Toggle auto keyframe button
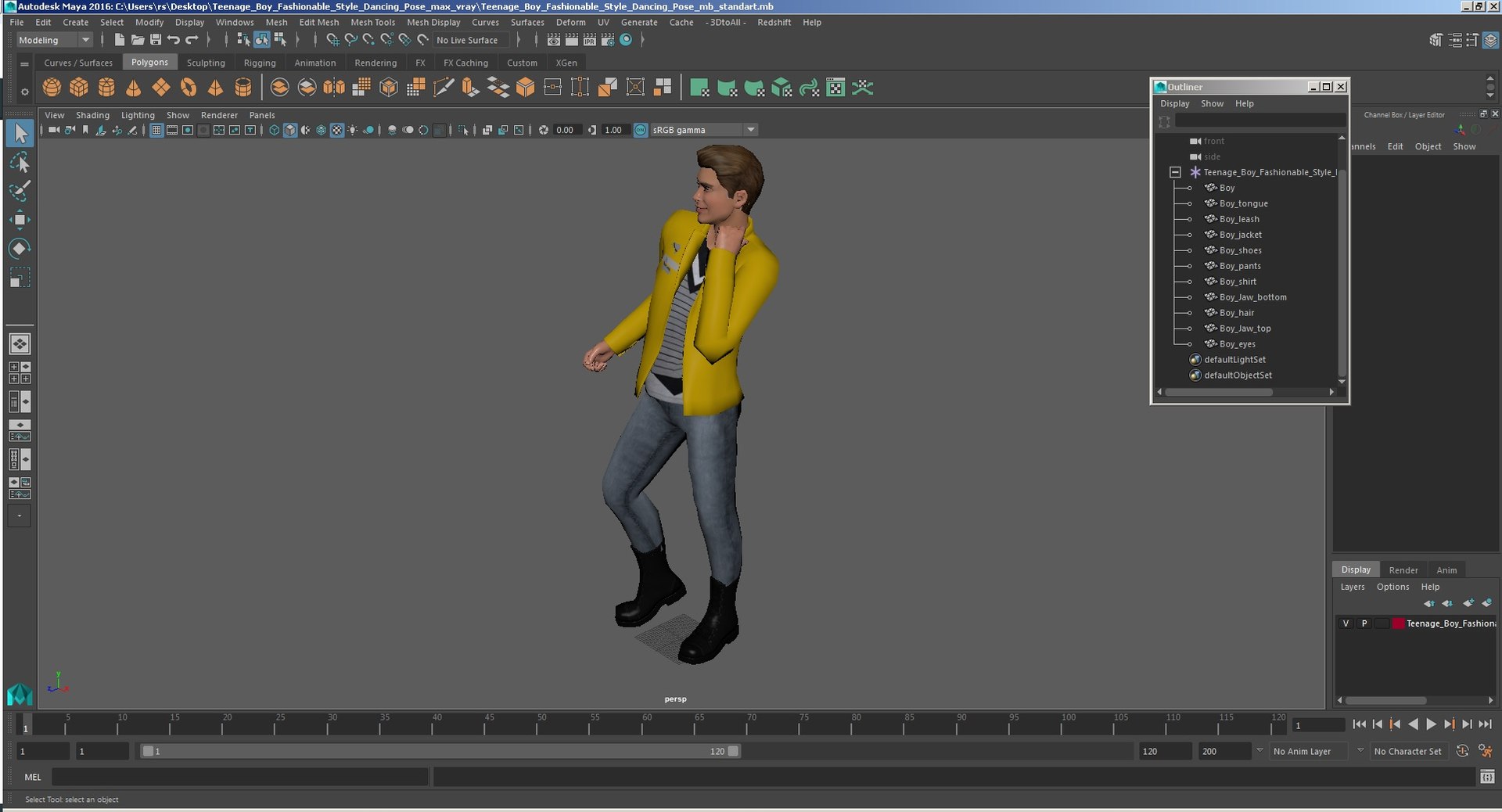1502x812 pixels. (1462, 751)
